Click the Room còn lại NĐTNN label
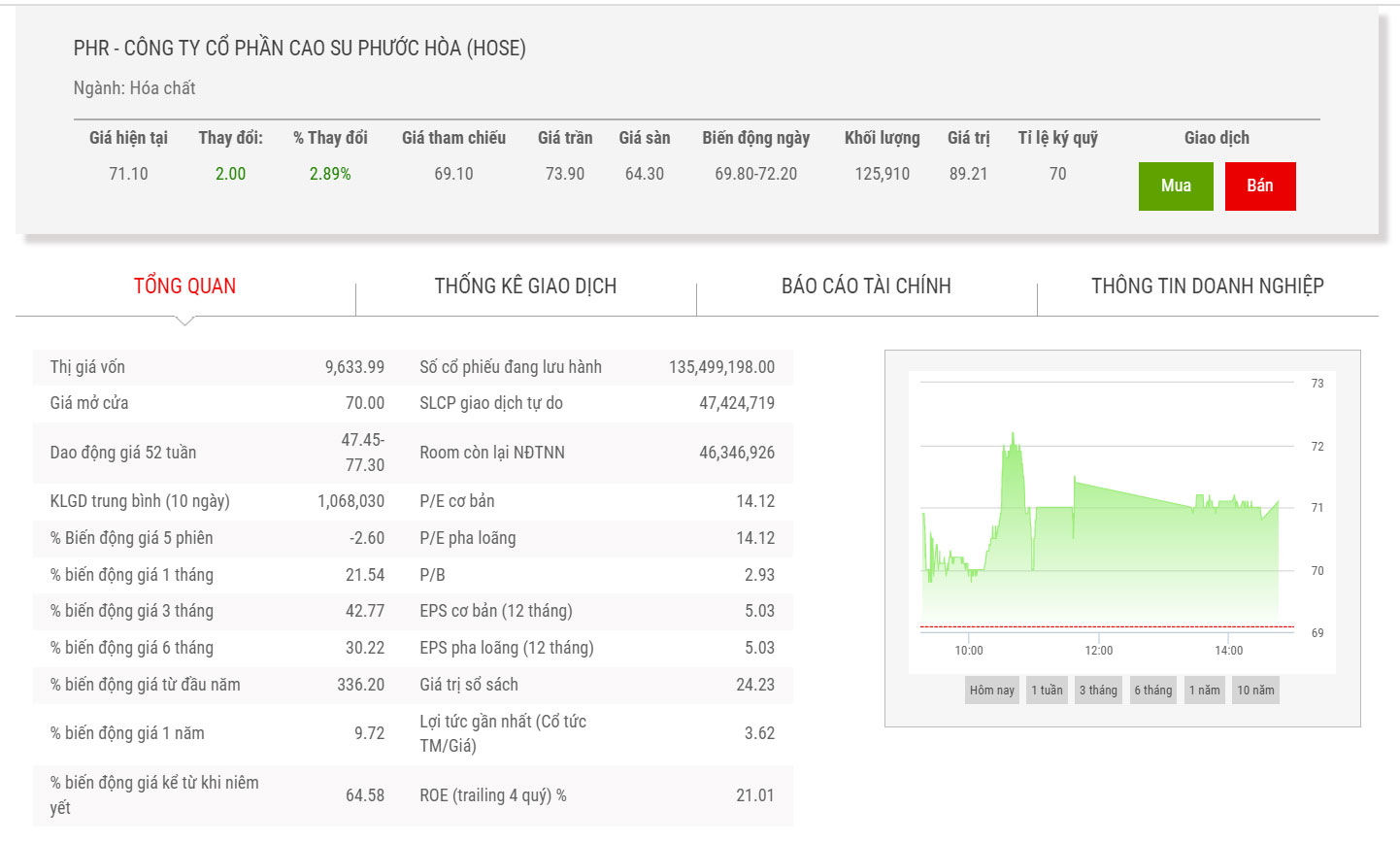Viewport: 1400px width, 843px height. (x=491, y=453)
